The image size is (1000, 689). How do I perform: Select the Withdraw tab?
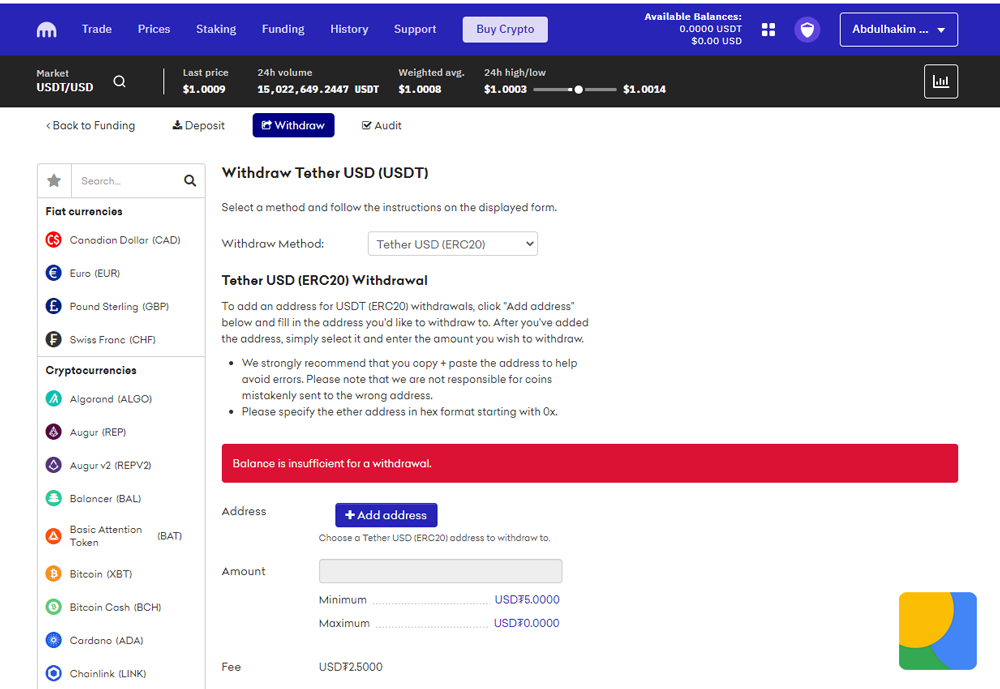[x=293, y=126]
